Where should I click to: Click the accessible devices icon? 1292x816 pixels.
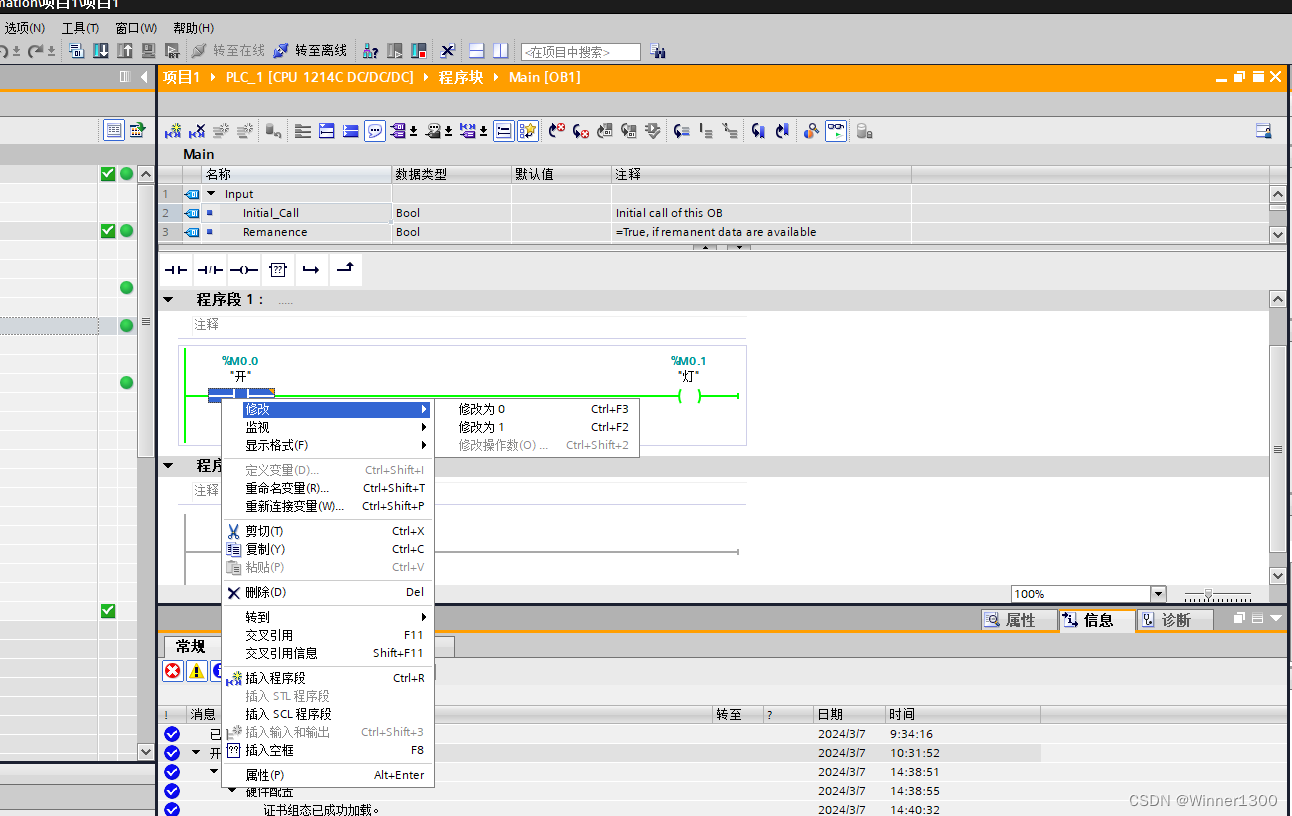tap(371, 50)
